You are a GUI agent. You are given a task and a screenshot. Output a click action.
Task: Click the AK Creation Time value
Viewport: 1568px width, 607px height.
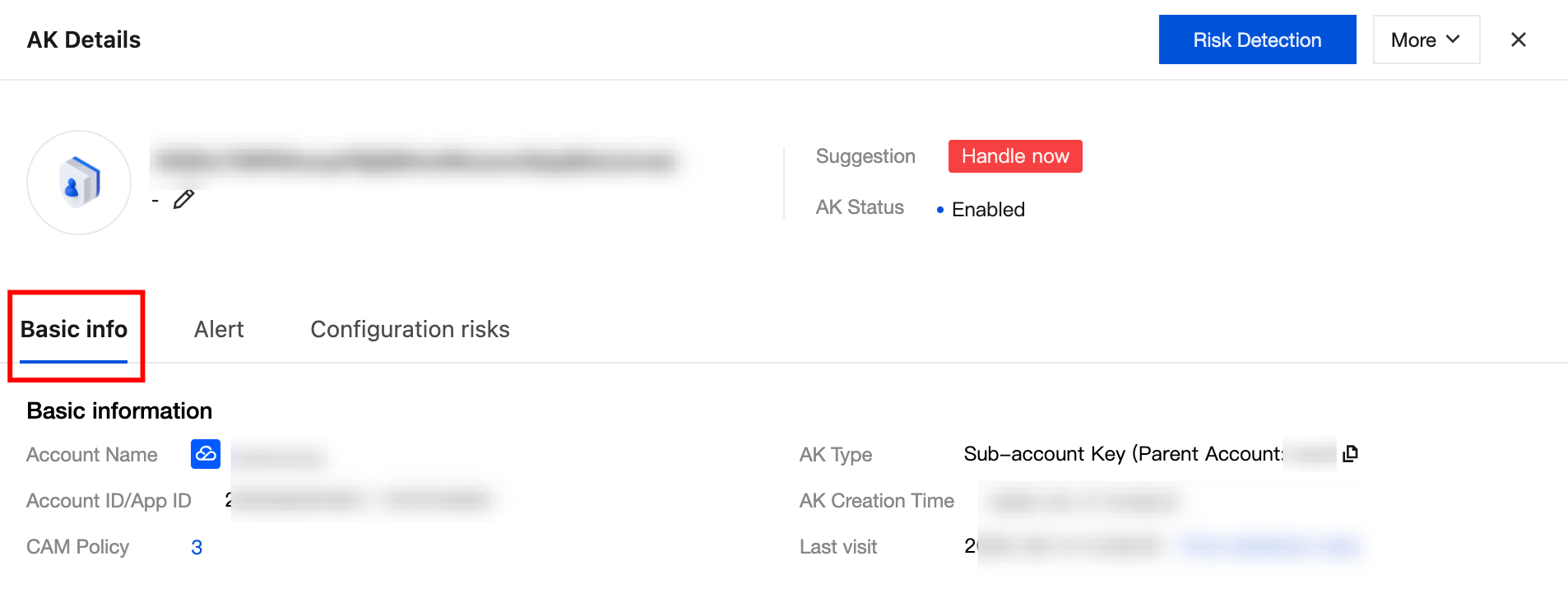coord(1083,501)
